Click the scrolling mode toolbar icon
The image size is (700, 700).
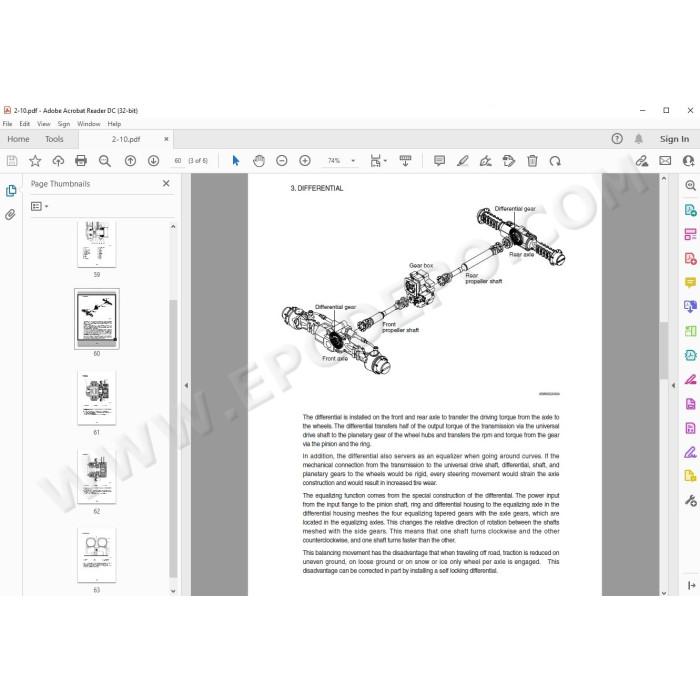[x=405, y=161]
